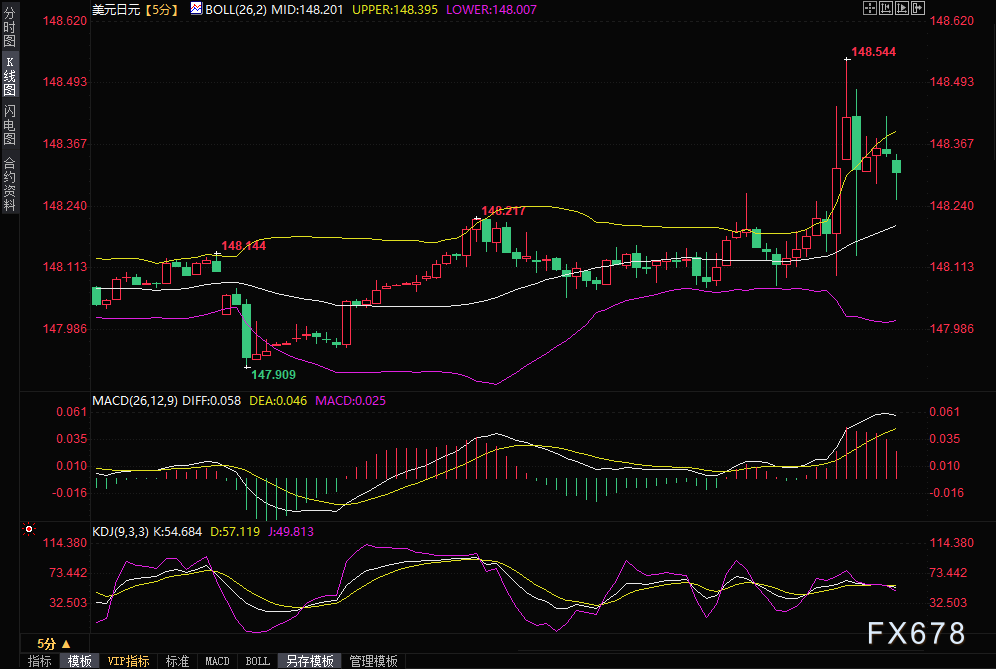Click the UPPER:148.395 value
Viewport: 996px width, 669px height.
click(x=394, y=10)
